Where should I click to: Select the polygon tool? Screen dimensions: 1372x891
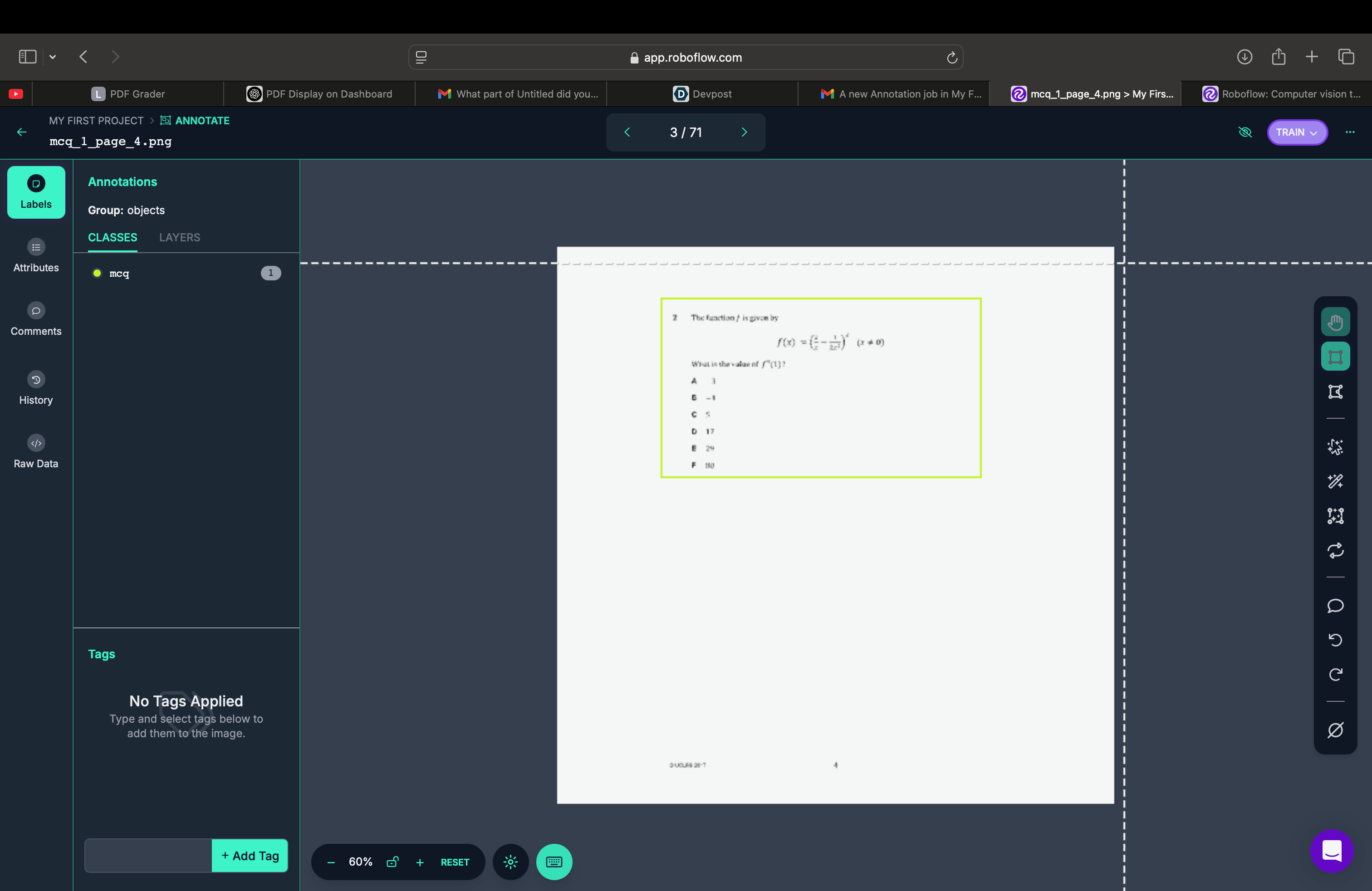click(x=1335, y=392)
